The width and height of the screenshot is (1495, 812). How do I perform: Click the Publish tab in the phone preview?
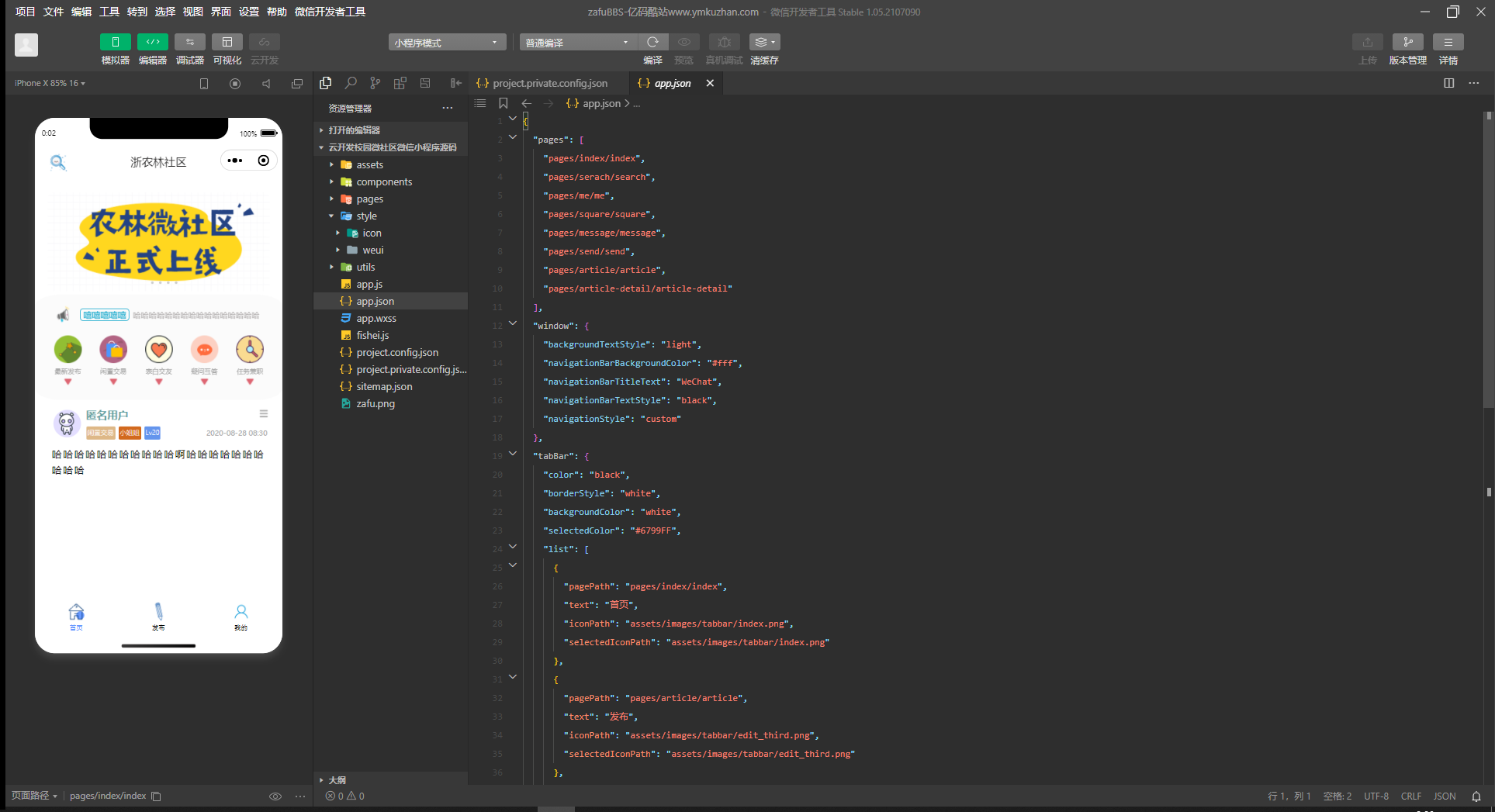click(x=158, y=617)
